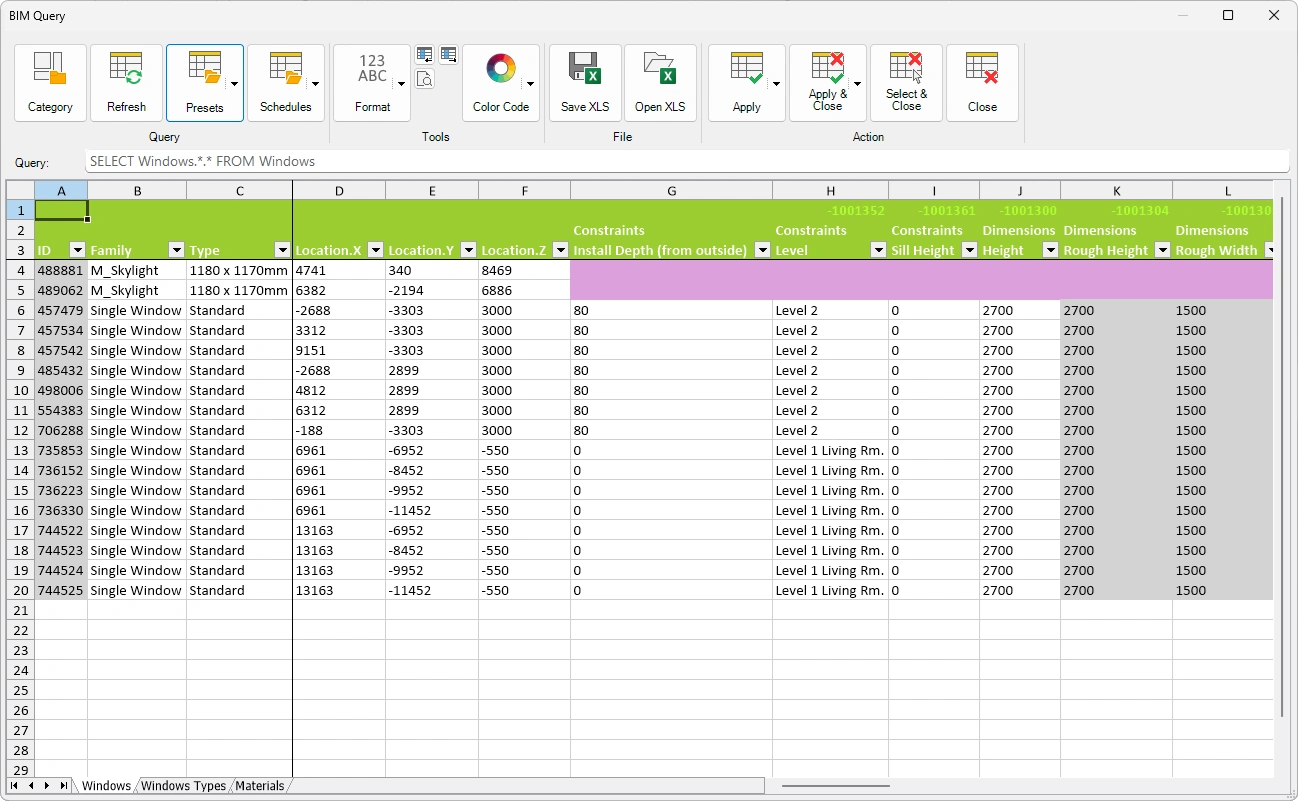
Task: Open the Constraints Level filter dropdown
Action: point(878,250)
